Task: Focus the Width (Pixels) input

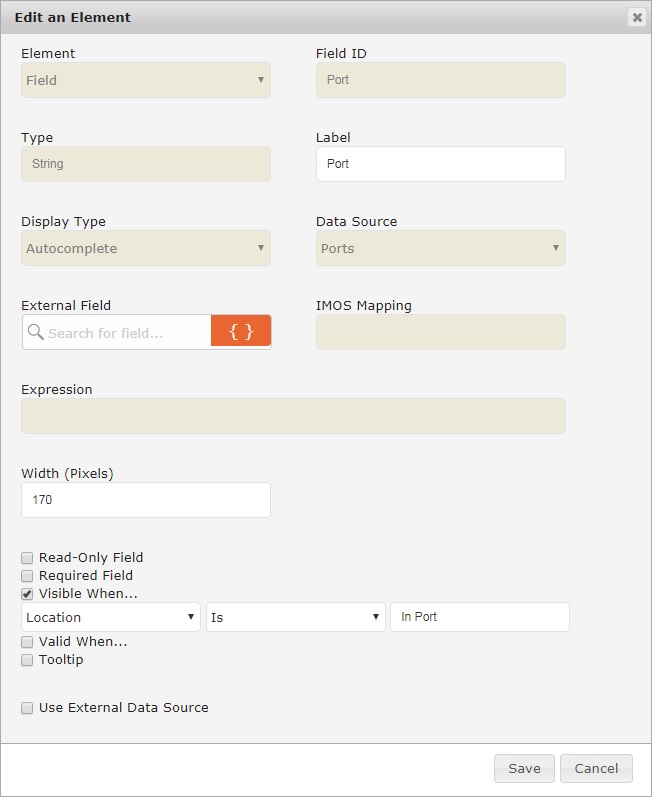Action: click(x=146, y=500)
